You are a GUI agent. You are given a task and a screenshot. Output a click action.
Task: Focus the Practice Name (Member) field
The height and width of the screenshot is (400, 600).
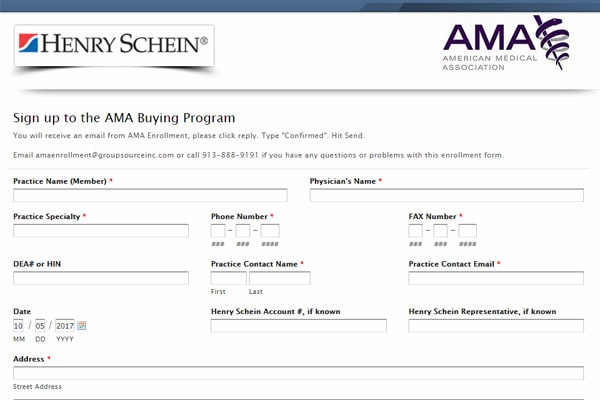pyautogui.click(x=150, y=196)
